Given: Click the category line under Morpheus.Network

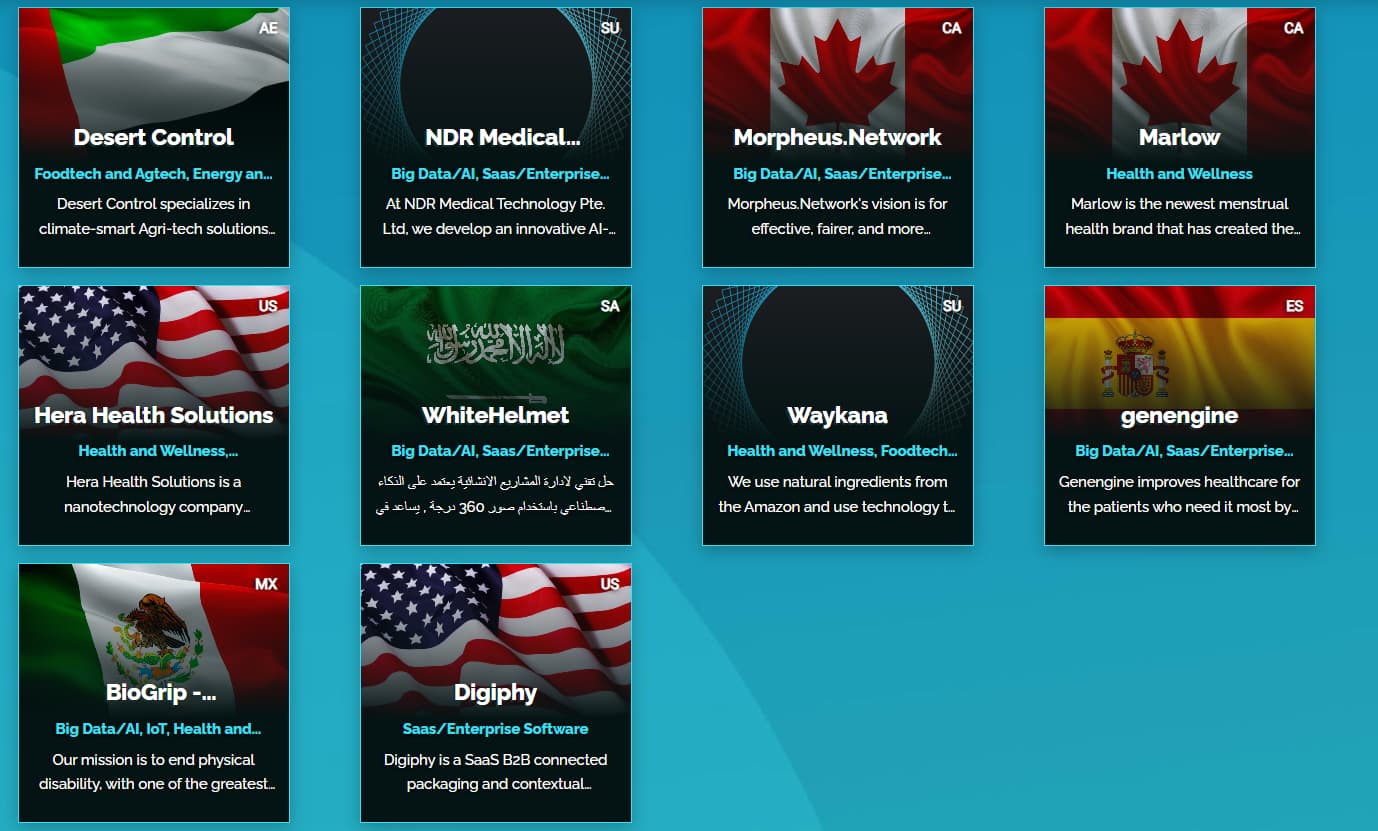Looking at the screenshot, I should click(842, 174).
